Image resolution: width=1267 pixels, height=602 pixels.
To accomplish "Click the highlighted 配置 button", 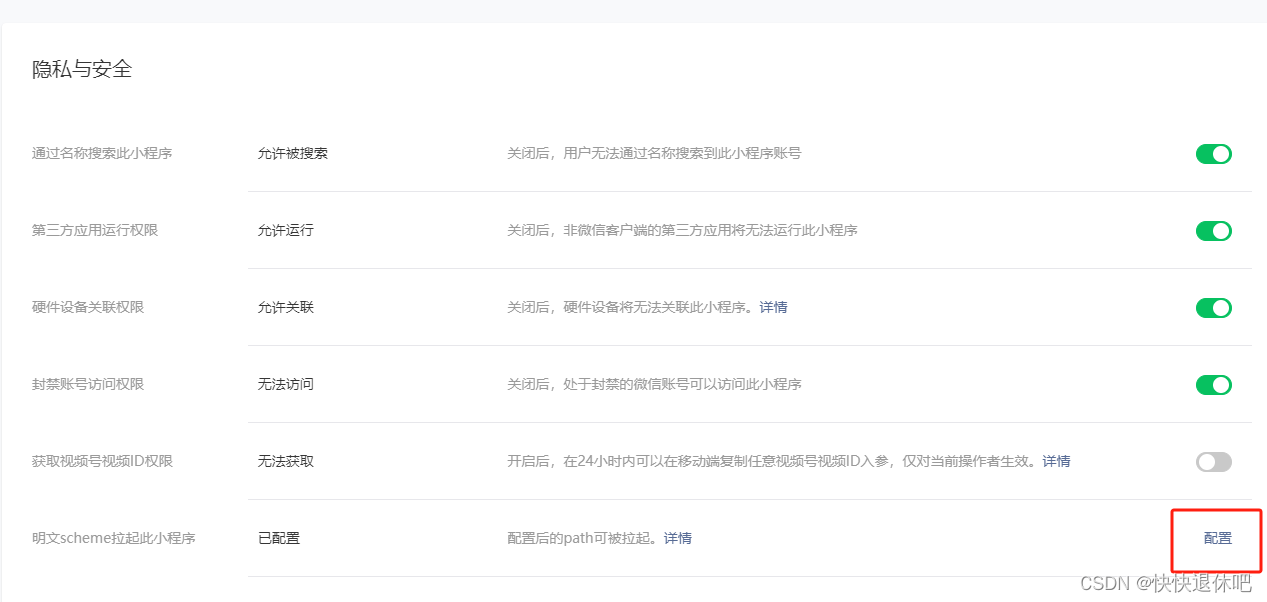I will point(1216,538).
